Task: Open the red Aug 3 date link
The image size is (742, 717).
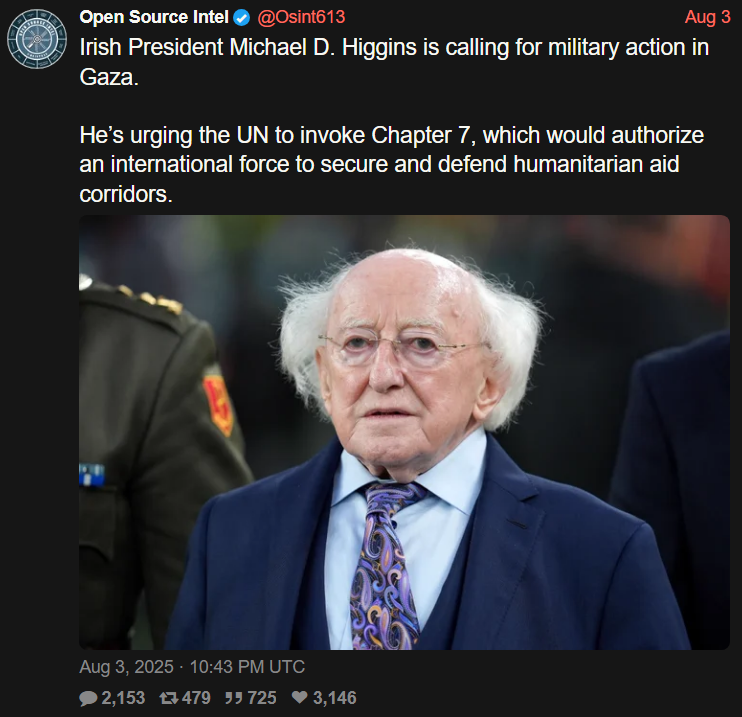Action: click(707, 17)
